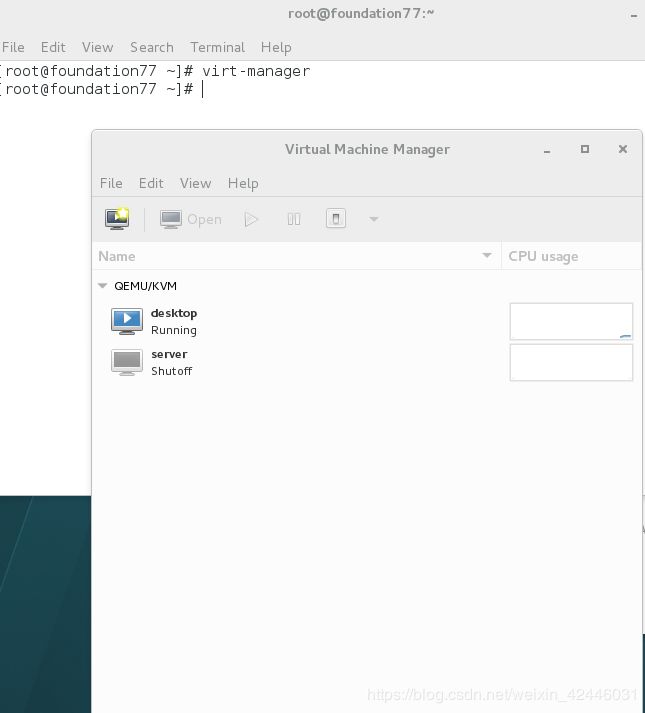
Task: Click the desktop VM running icon
Action: click(x=127, y=321)
